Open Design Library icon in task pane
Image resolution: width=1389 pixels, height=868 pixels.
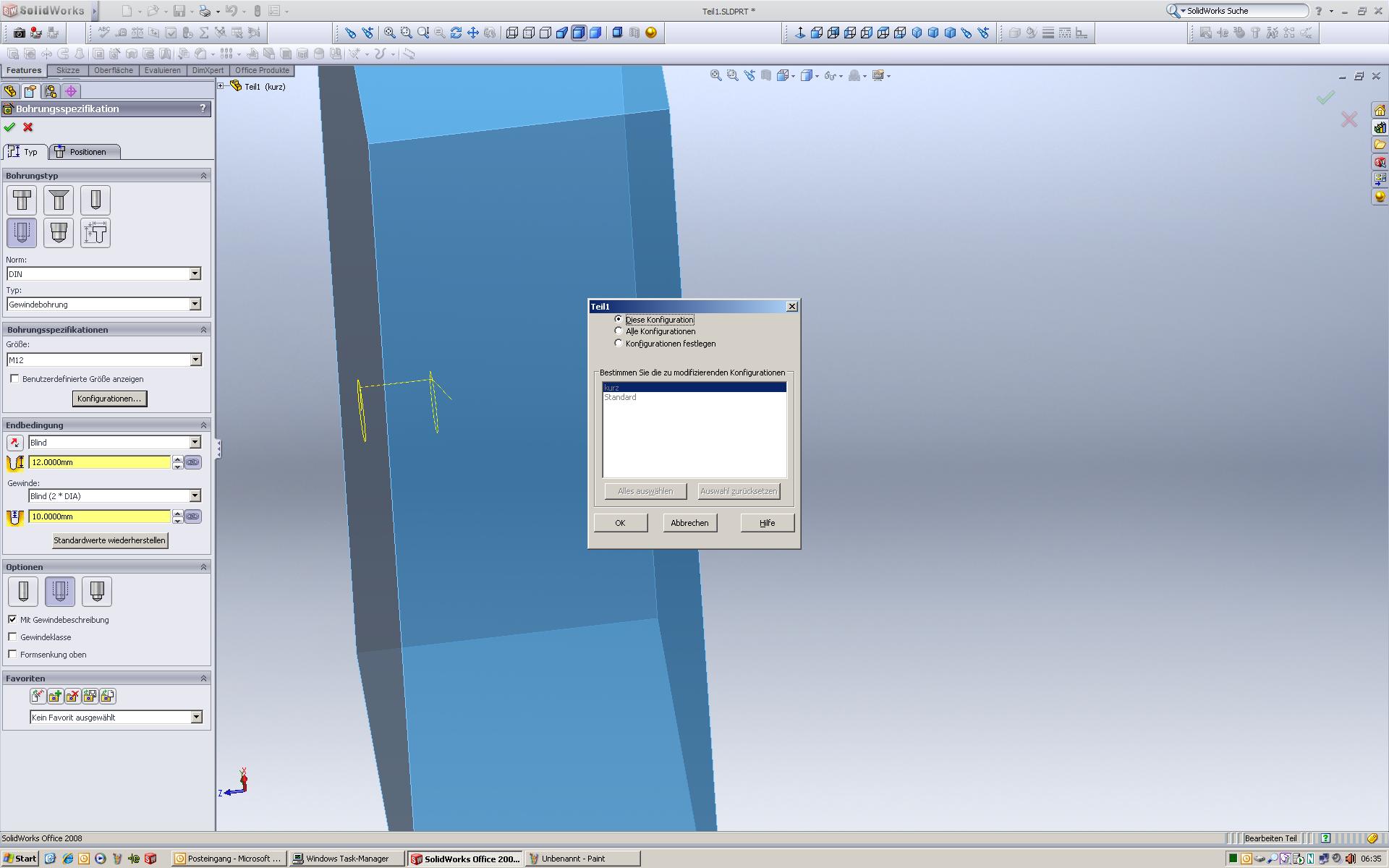pyautogui.click(x=1380, y=128)
